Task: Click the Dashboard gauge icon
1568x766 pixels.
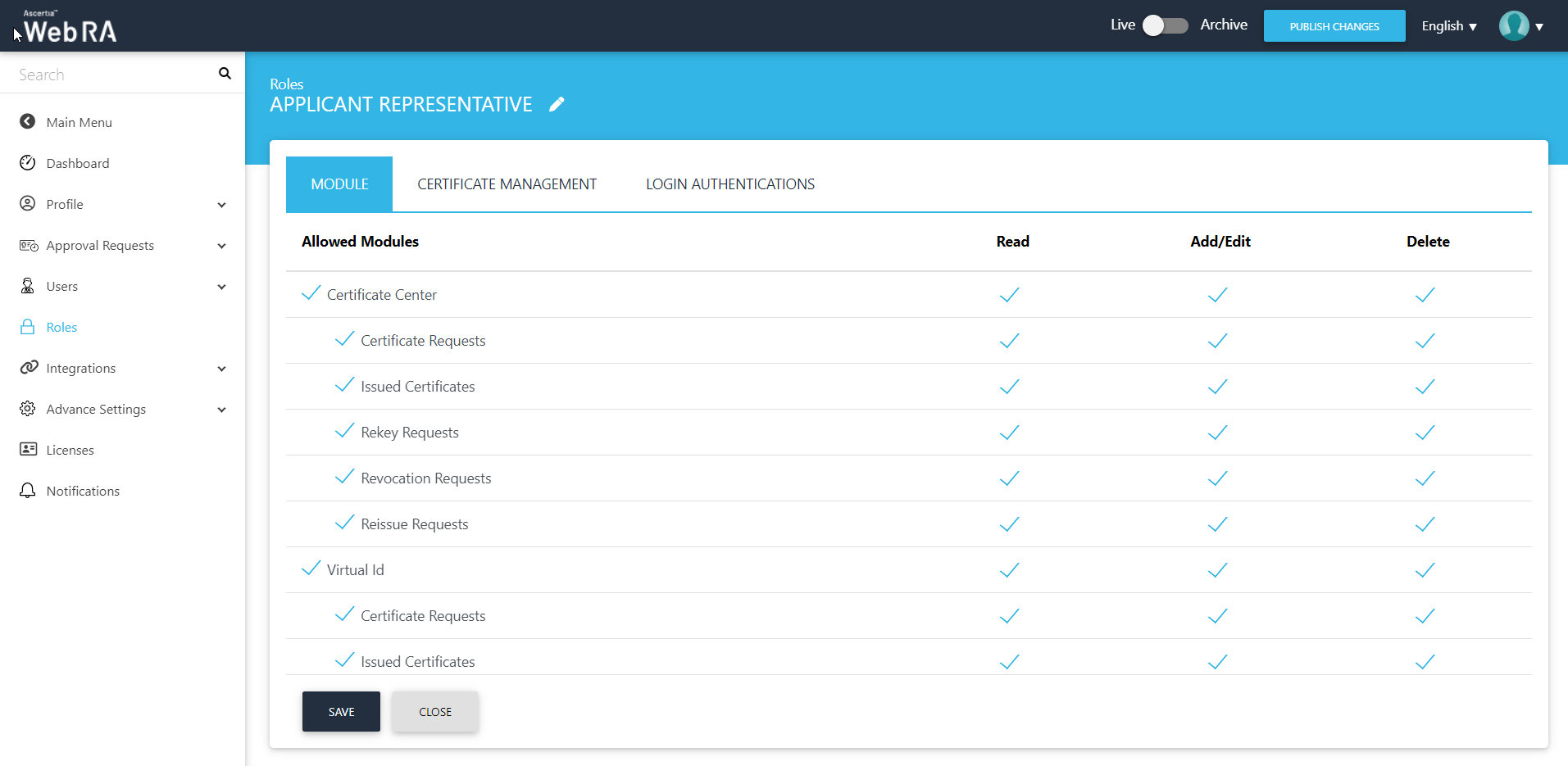Action: [28, 162]
